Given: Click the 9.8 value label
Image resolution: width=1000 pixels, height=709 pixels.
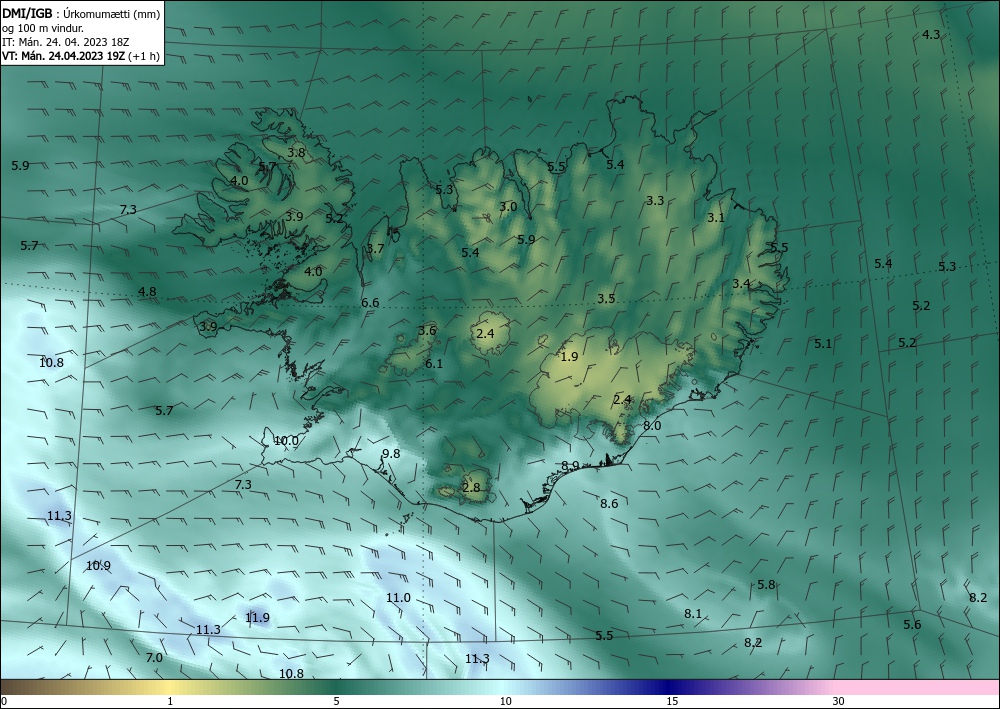Looking at the screenshot, I should [390, 453].
